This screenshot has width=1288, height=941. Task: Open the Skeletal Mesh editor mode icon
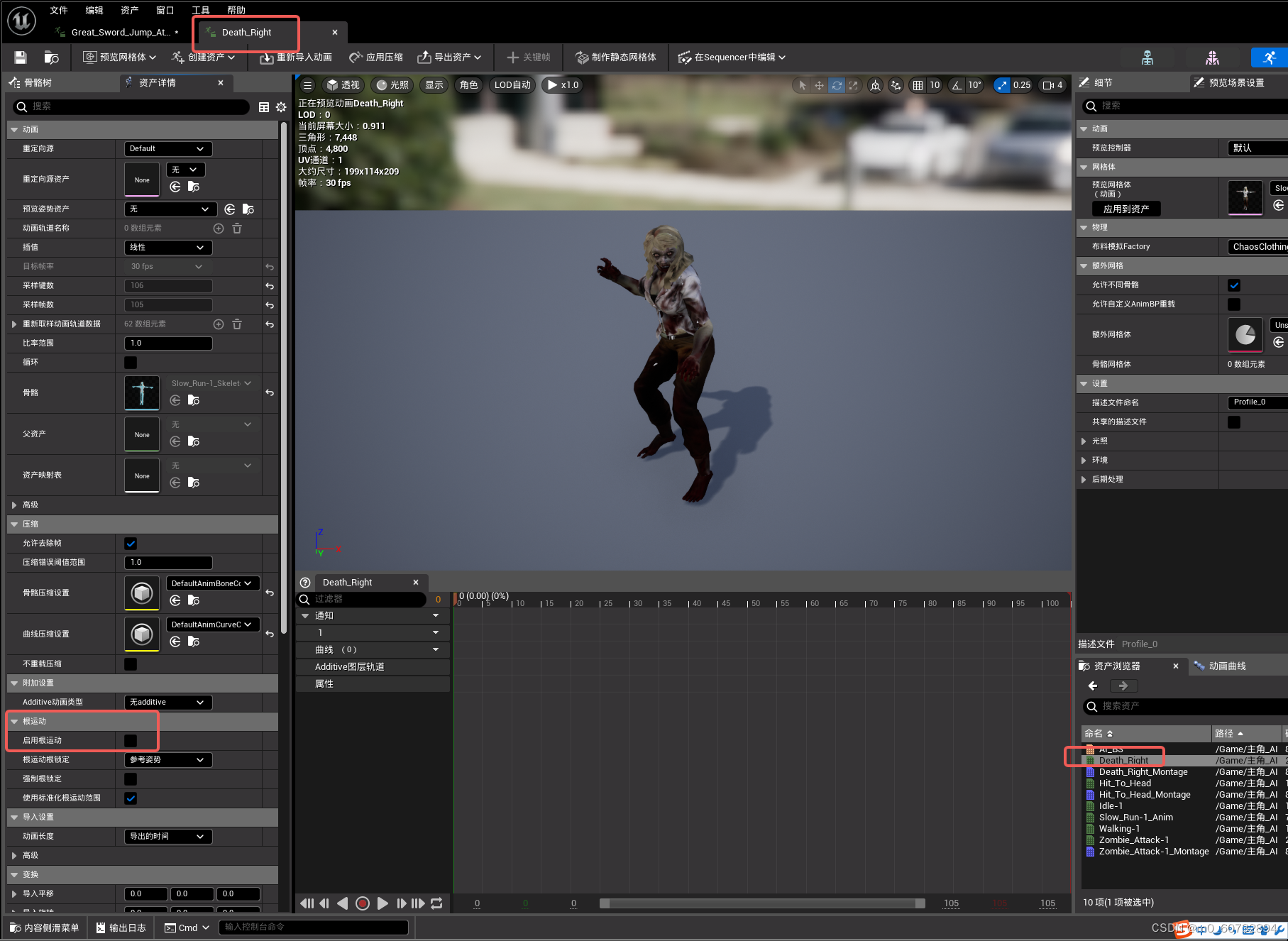pos(1212,57)
